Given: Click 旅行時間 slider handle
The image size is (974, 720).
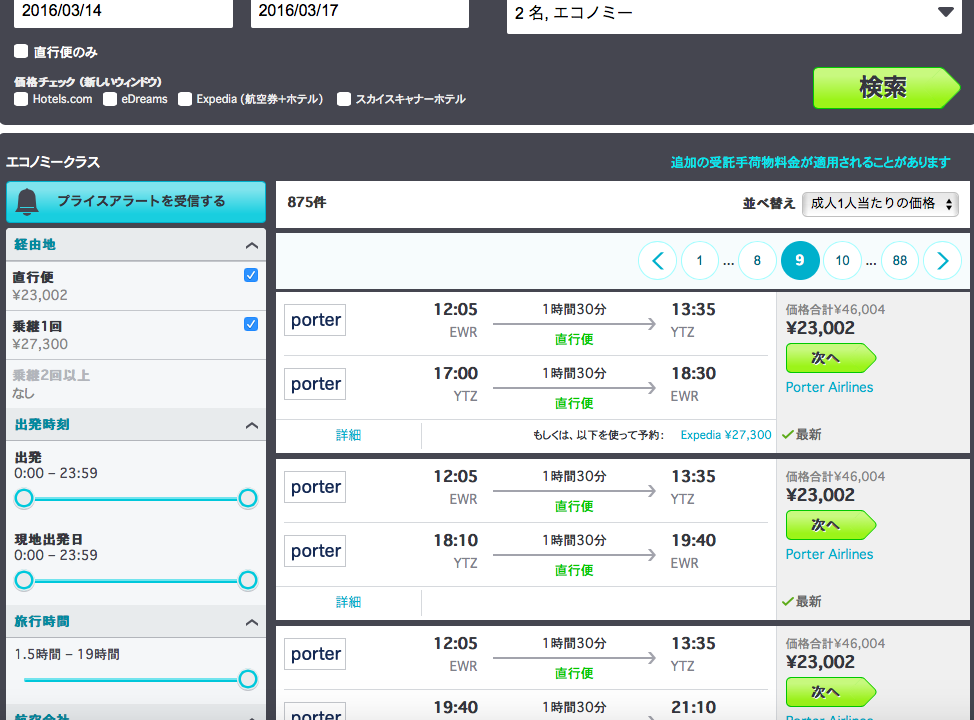Looking at the screenshot, I should click(248, 679).
